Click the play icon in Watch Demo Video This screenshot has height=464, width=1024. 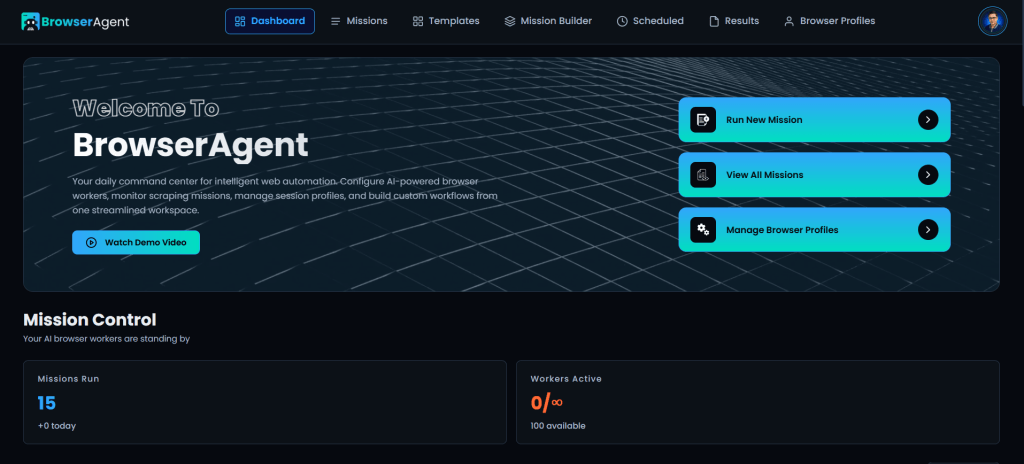point(91,242)
